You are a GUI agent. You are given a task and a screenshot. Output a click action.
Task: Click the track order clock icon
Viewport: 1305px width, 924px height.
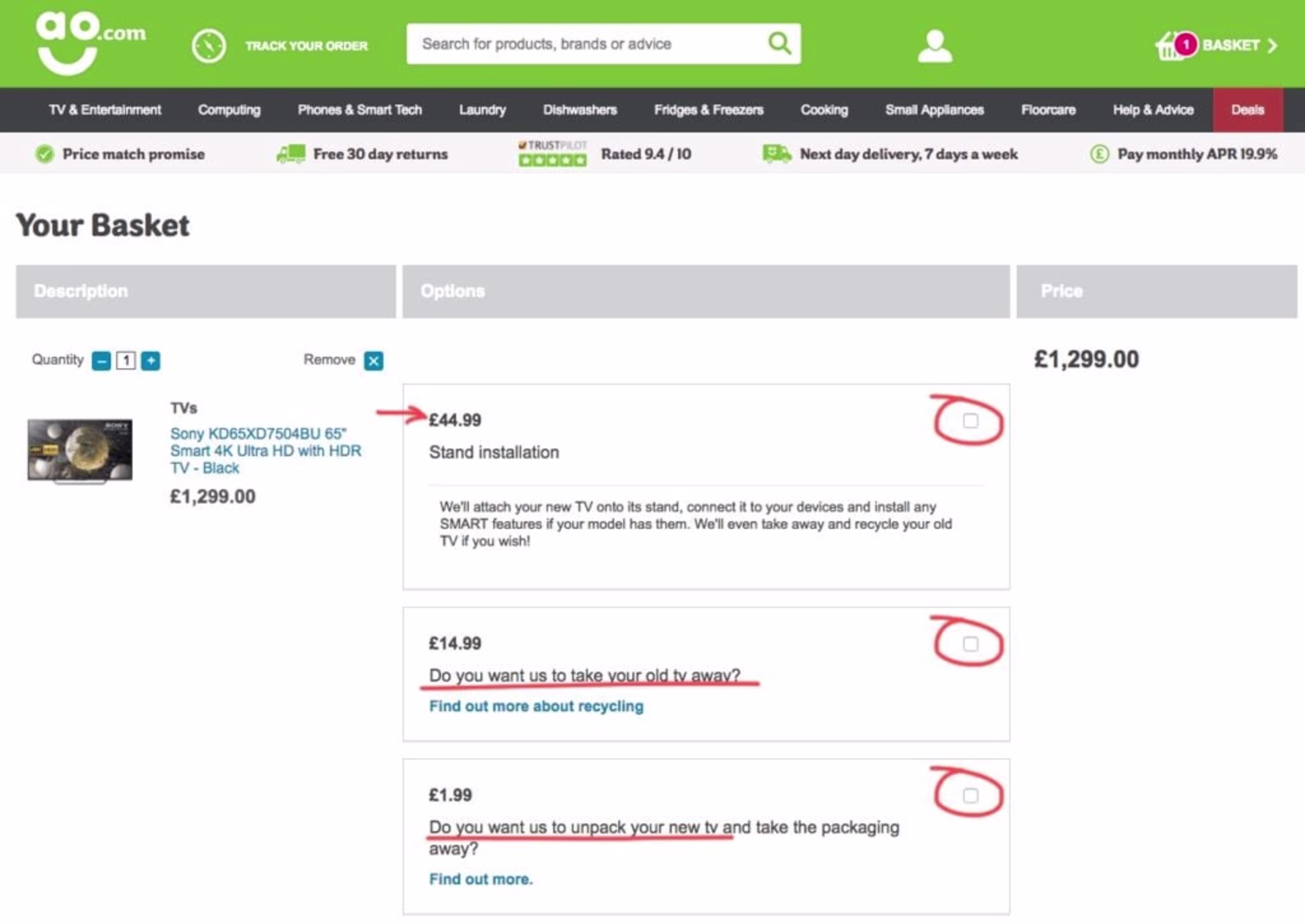[x=208, y=46]
